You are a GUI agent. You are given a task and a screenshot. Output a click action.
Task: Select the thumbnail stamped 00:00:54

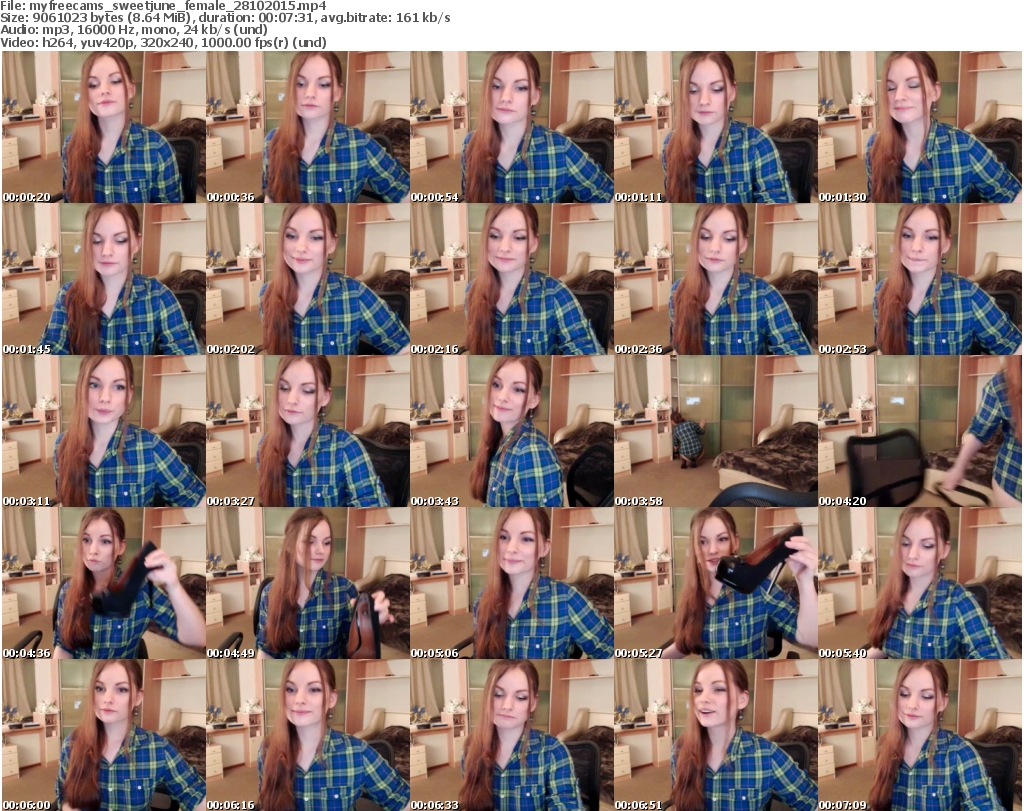(511, 127)
